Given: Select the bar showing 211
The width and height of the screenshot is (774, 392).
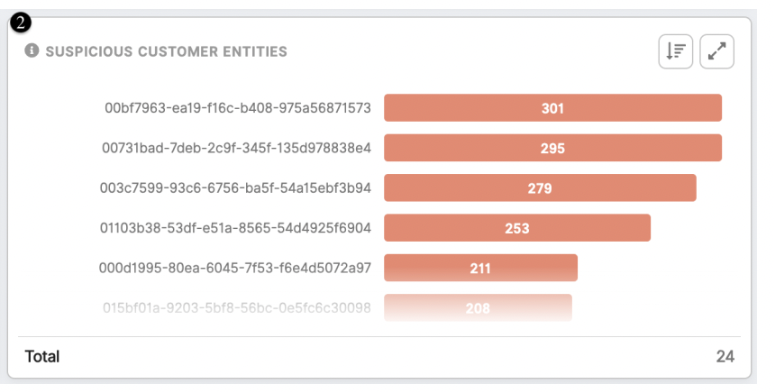Looking at the screenshot, I should (x=481, y=268).
